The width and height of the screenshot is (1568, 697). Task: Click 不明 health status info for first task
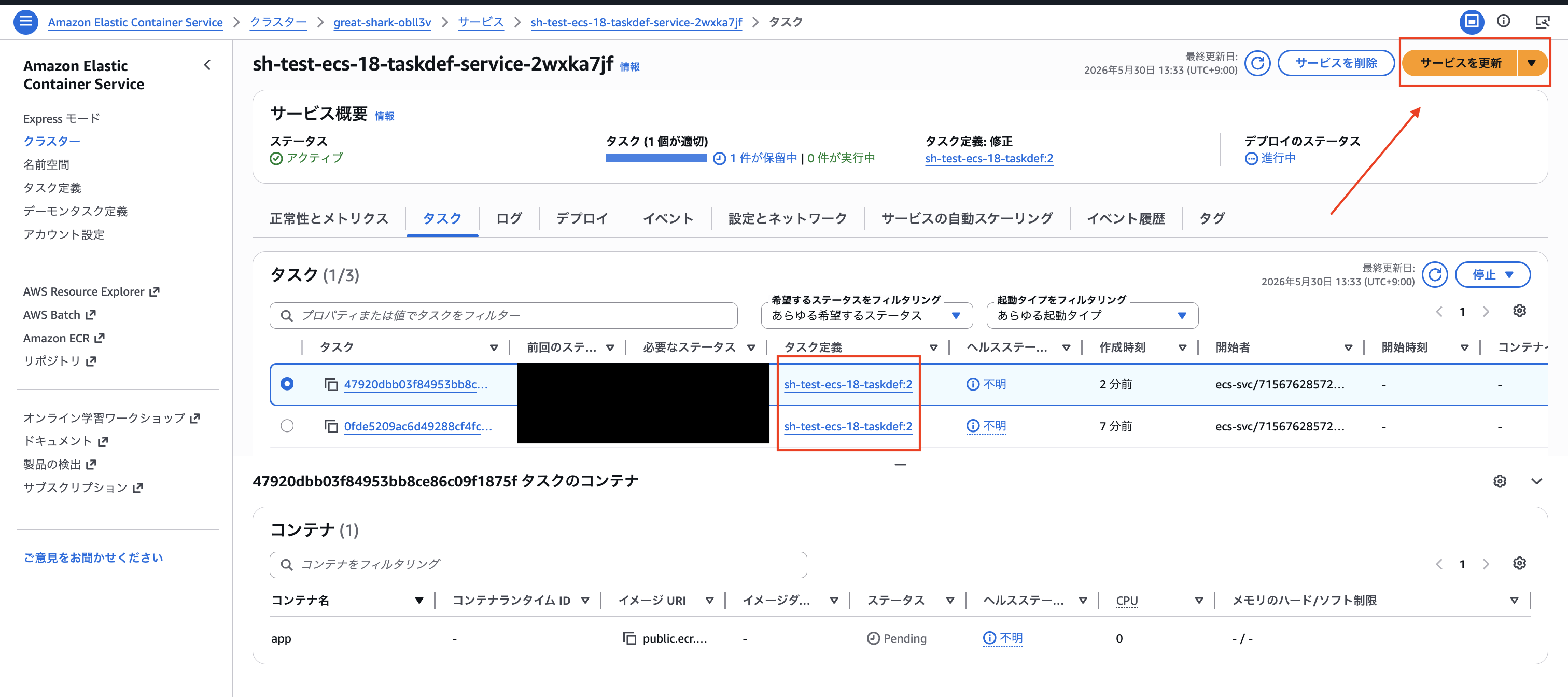tap(986, 384)
